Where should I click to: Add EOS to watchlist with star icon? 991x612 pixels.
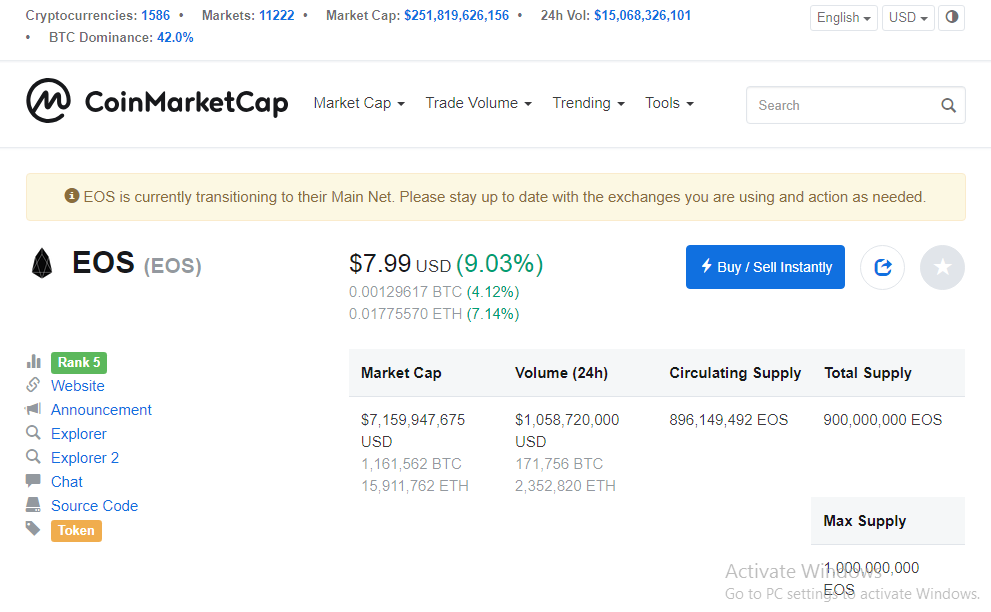[942, 267]
